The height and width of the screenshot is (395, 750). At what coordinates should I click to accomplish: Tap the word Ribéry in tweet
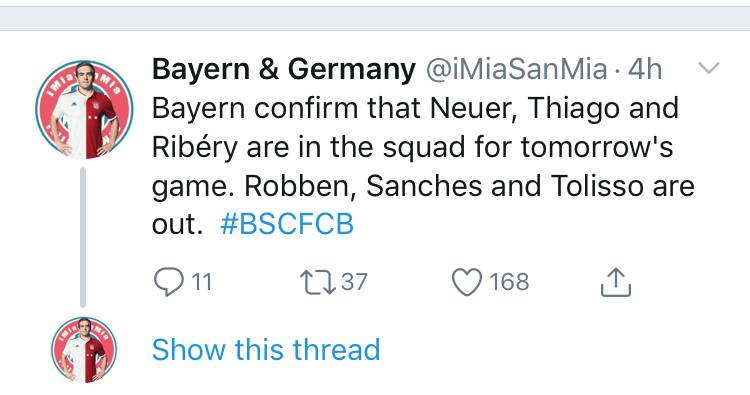pyautogui.click(x=195, y=147)
